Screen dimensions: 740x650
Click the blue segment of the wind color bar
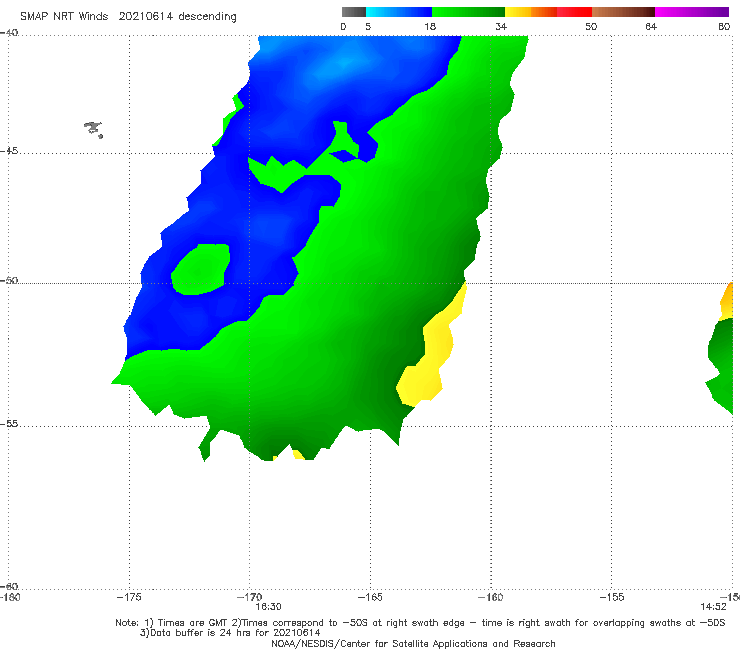click(399, 12)
